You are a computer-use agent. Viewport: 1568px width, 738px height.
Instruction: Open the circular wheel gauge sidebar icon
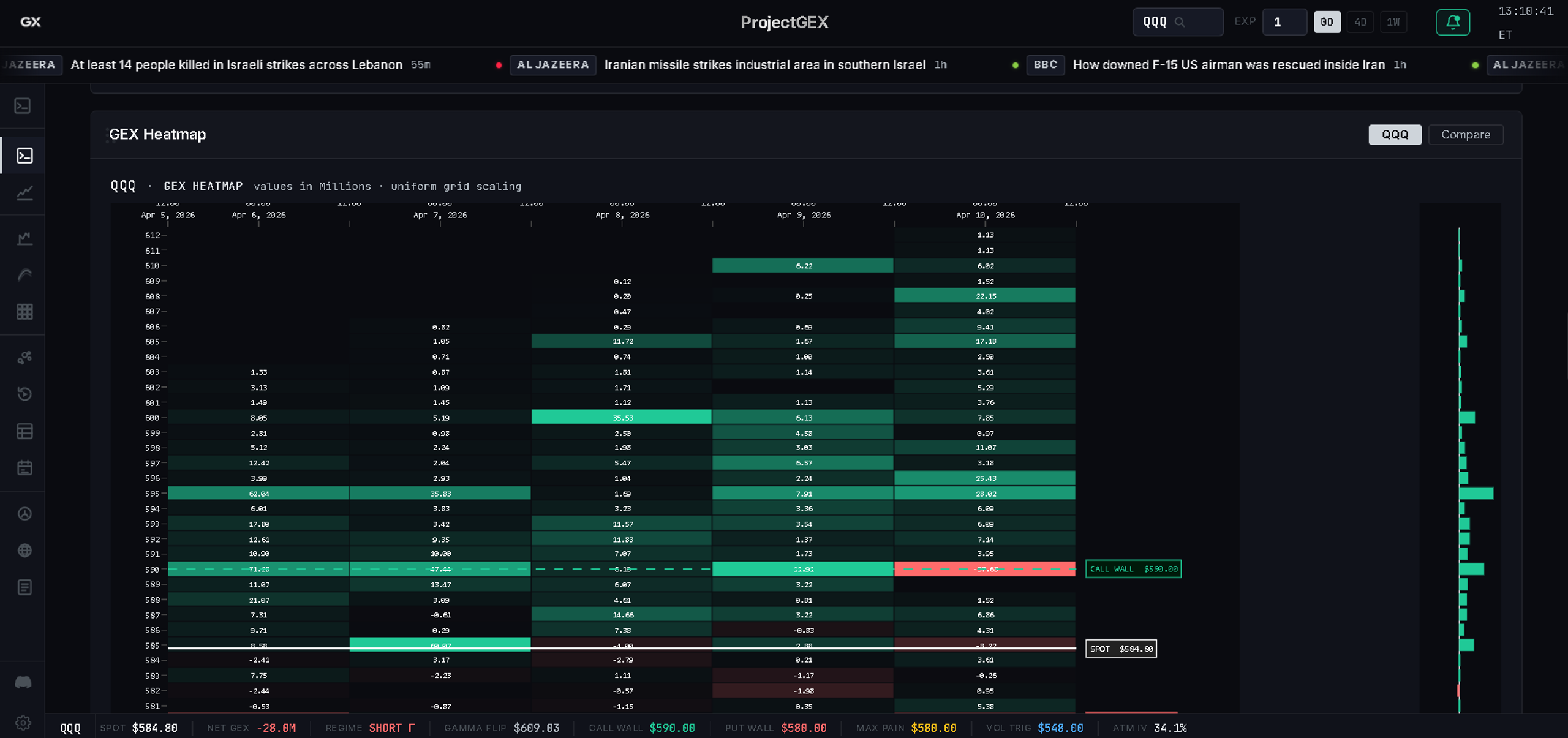pyautogui.click(x=24, y=513)
